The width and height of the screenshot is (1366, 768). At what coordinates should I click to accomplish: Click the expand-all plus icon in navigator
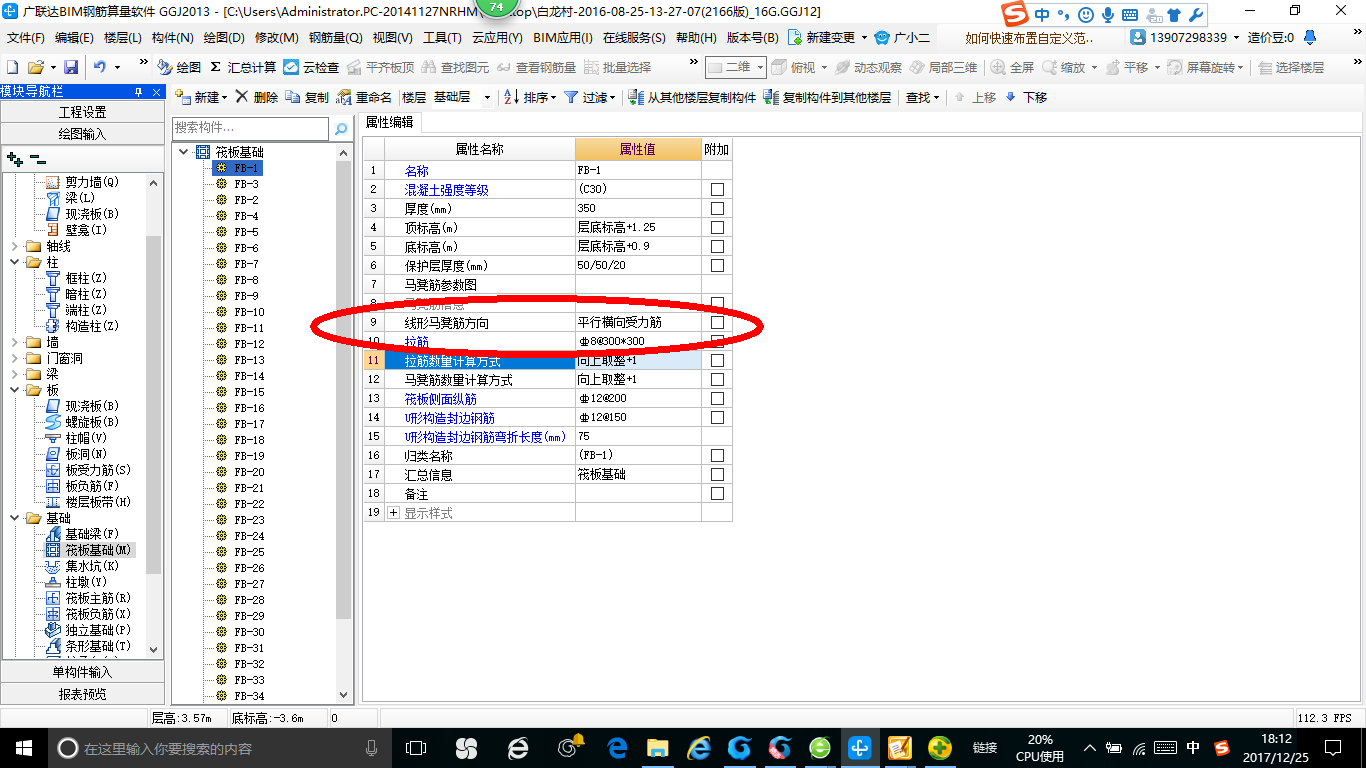click(14, 159)
